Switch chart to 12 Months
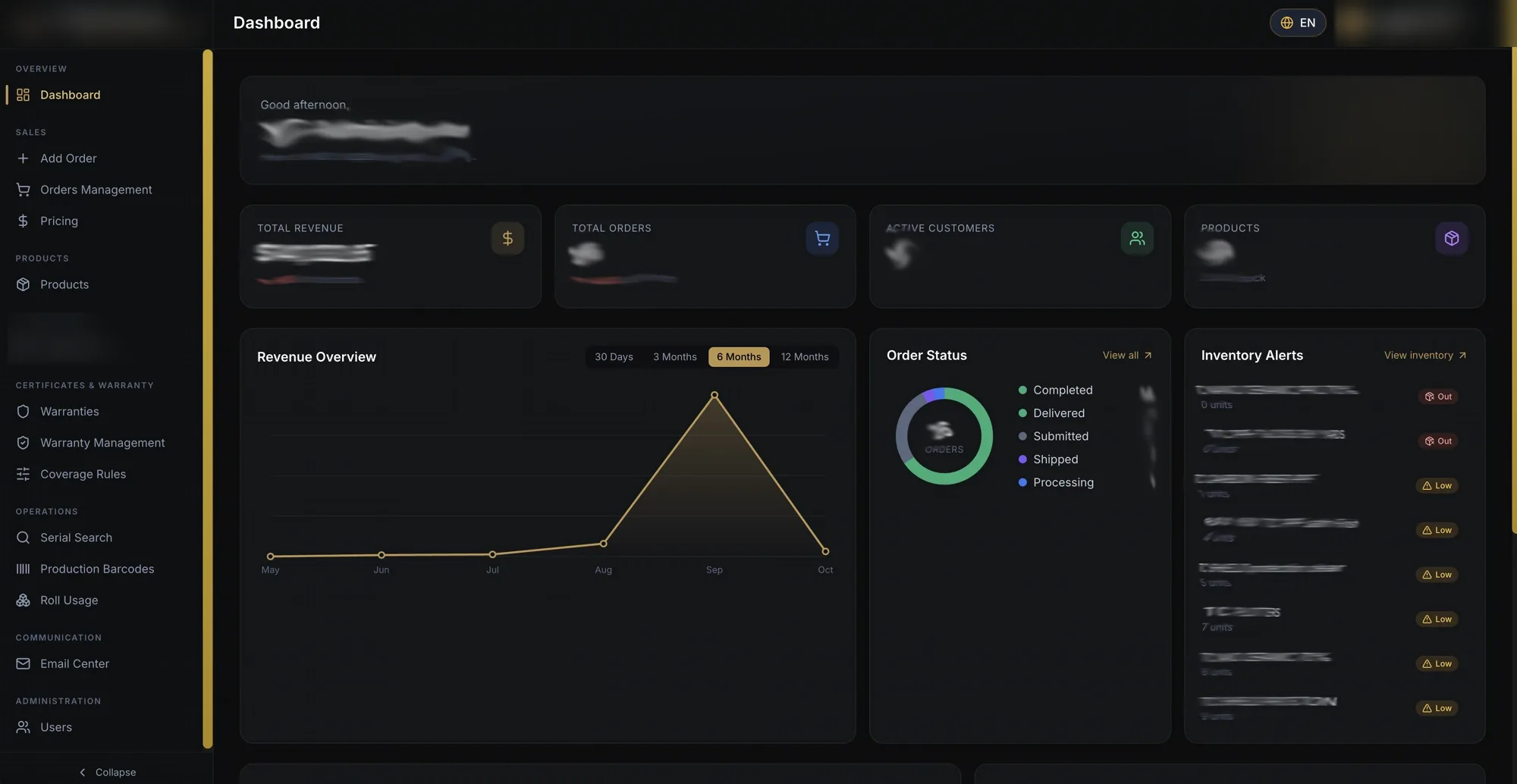This screenshot has width=1517, height=784. (805, 357)
